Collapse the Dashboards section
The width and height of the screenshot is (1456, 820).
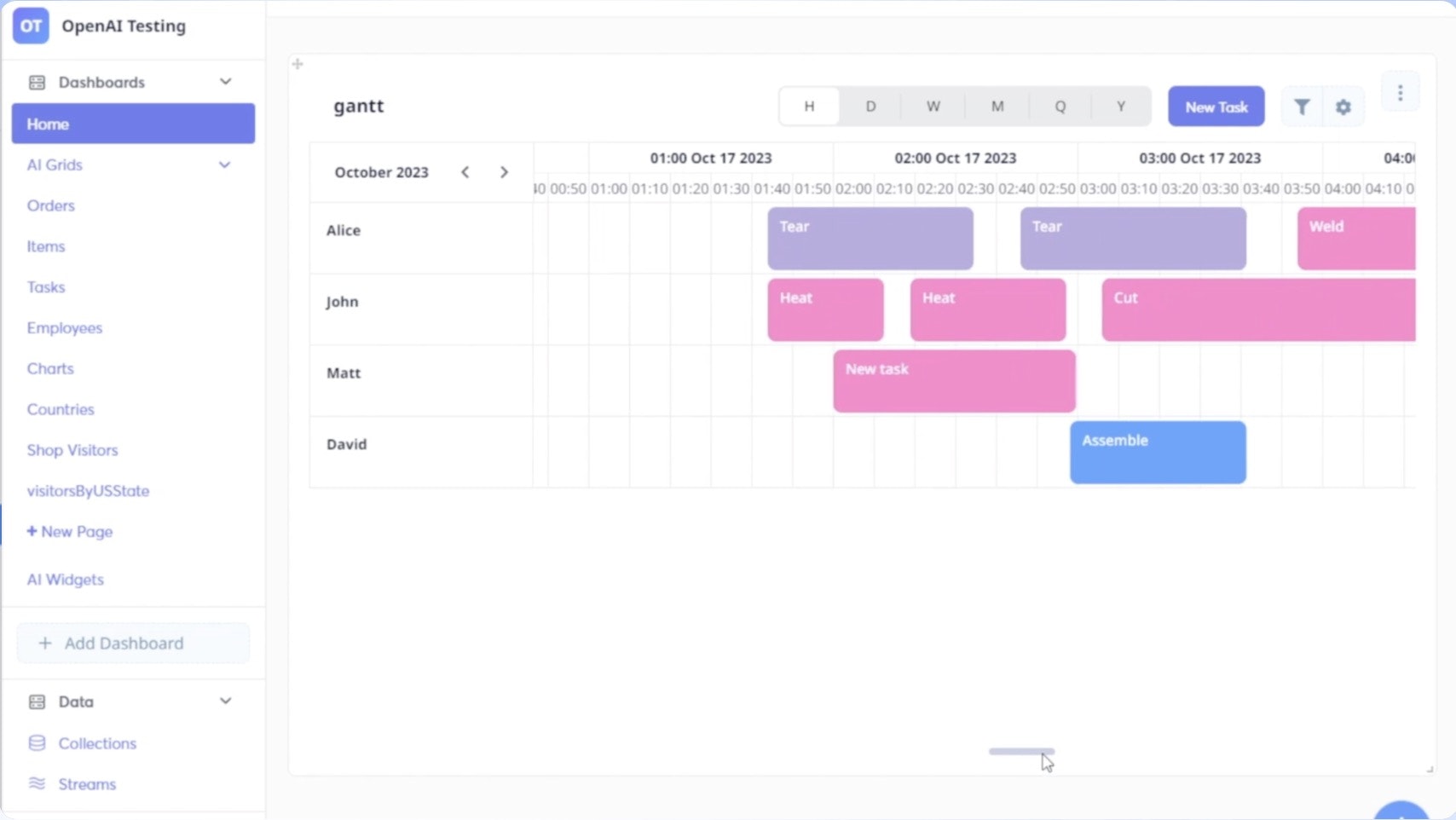point(225,81)
